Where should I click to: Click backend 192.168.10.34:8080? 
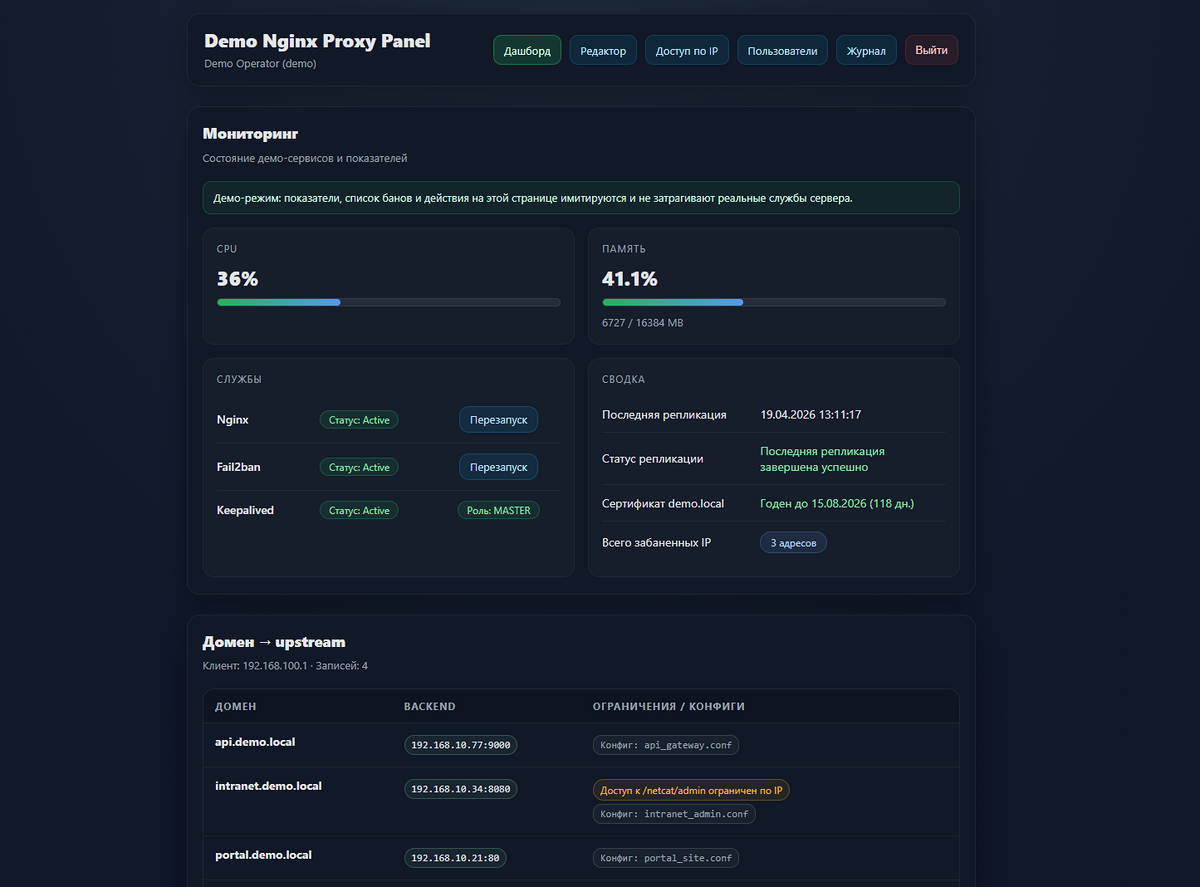click(460, 789)
